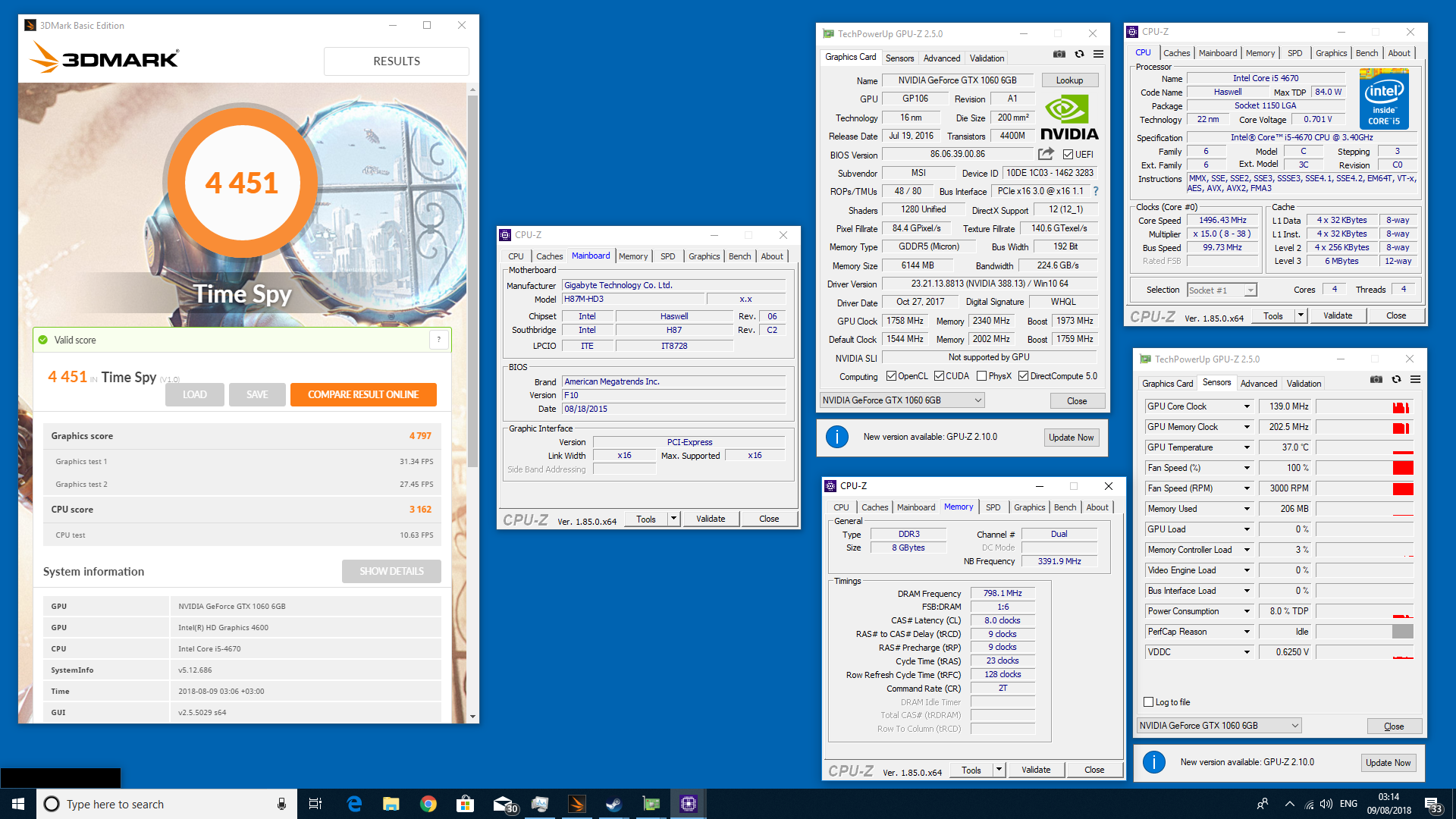Open hamburger menu in top GPU-Z window
Image resolution: width=1456 pixels, height=819 pixels.
click(1098, 54)
